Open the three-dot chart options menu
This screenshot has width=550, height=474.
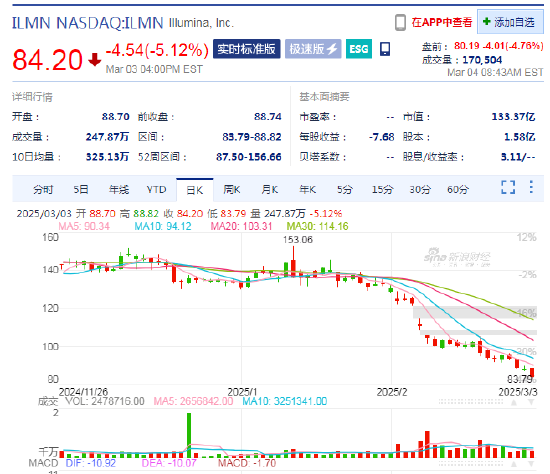tap(531, 187)
